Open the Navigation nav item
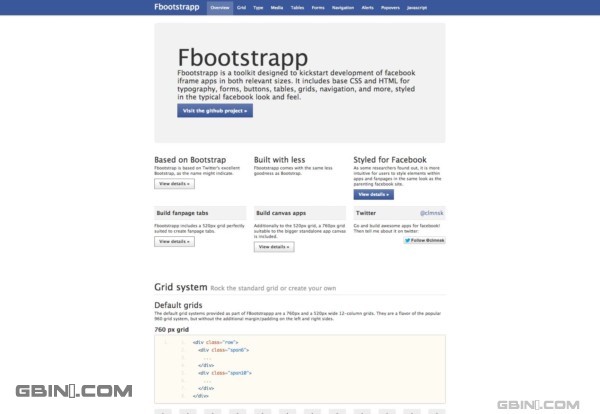Viewport: 600px width, 414px height. coord(343,7)
